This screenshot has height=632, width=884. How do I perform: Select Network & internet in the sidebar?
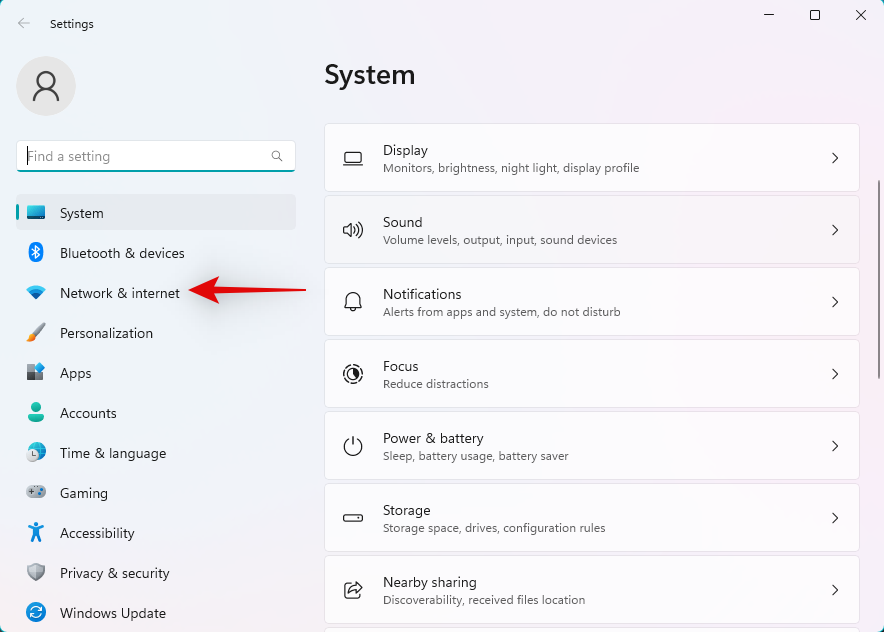[x=120, y=293]
